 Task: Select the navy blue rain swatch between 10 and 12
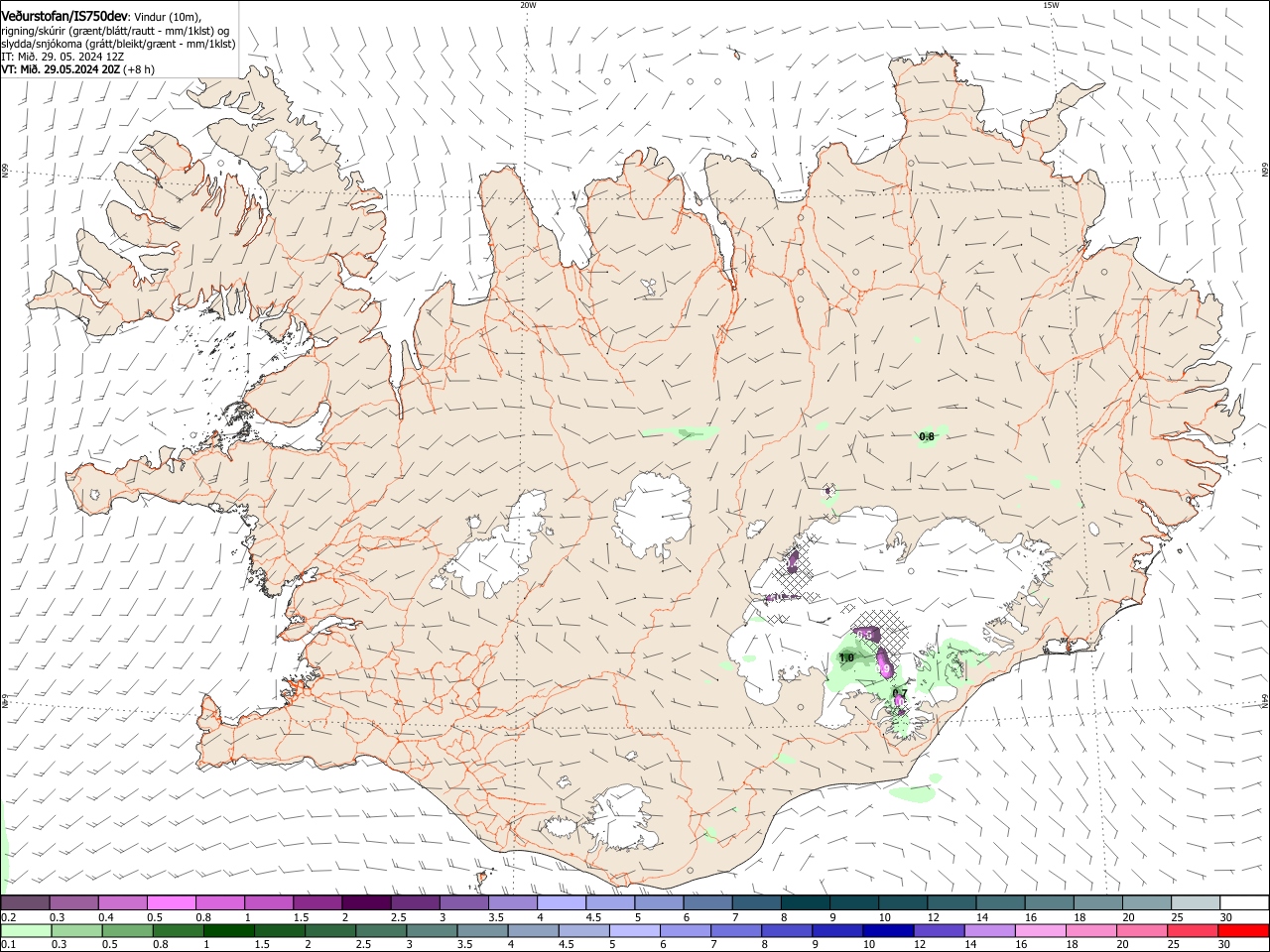887,931
